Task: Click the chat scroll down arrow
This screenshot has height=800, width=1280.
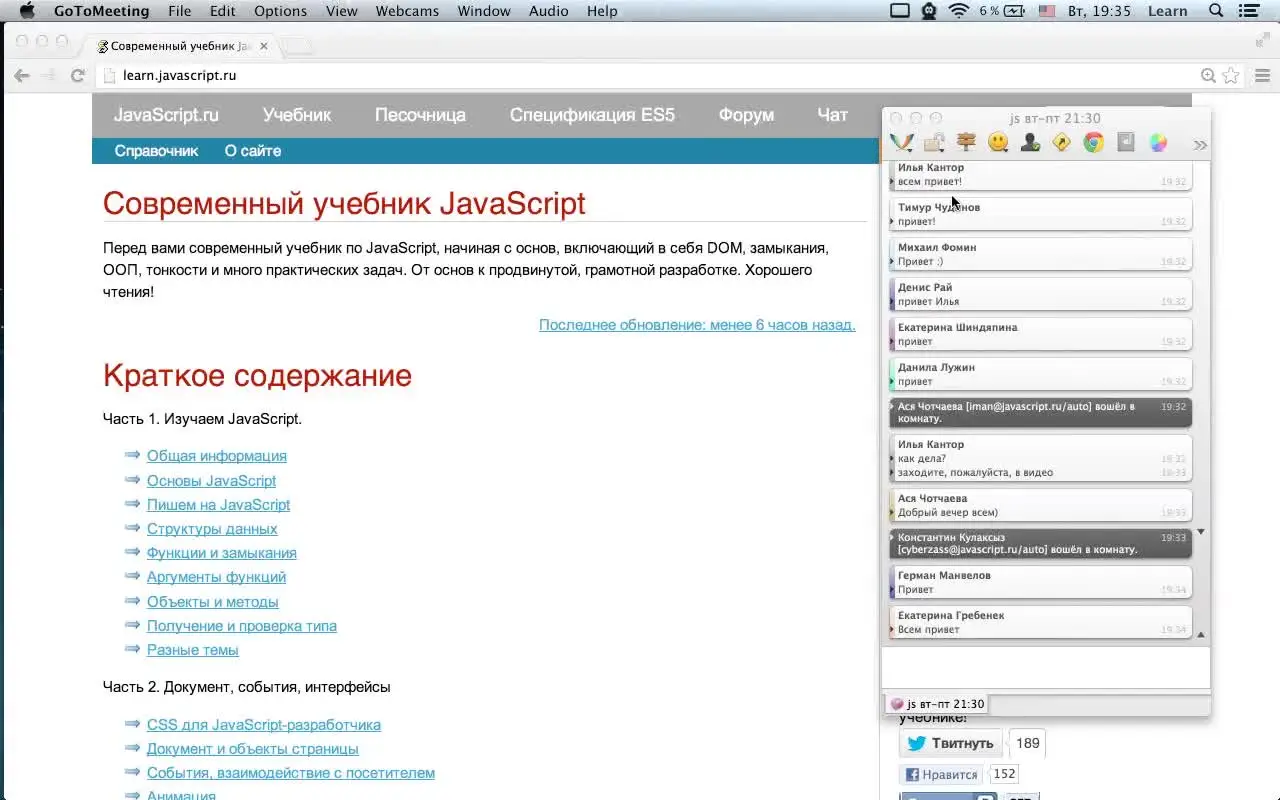Action: [1201, 532]
